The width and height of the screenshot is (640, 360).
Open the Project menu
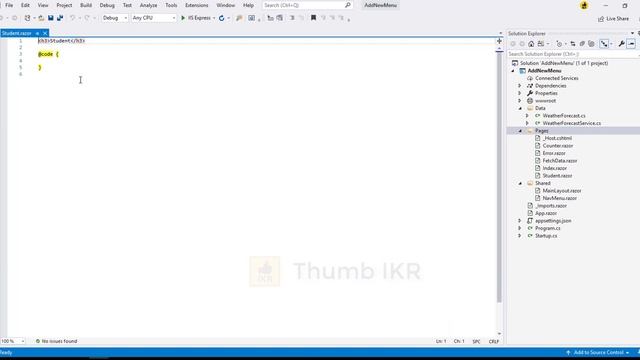[x=64, y=5]
